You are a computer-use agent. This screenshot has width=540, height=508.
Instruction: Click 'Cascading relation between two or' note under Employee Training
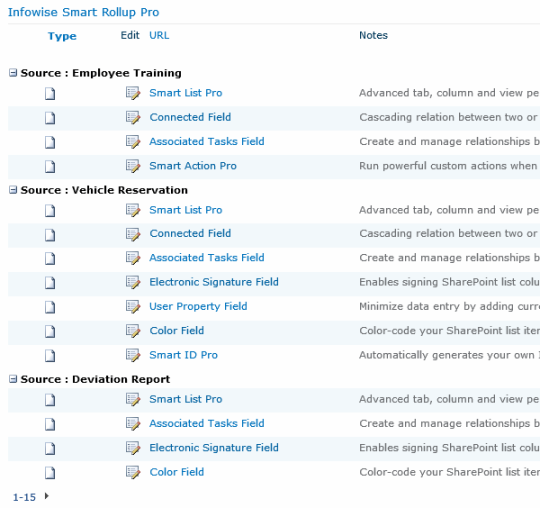pyautogui.click(x=448, y=117)
